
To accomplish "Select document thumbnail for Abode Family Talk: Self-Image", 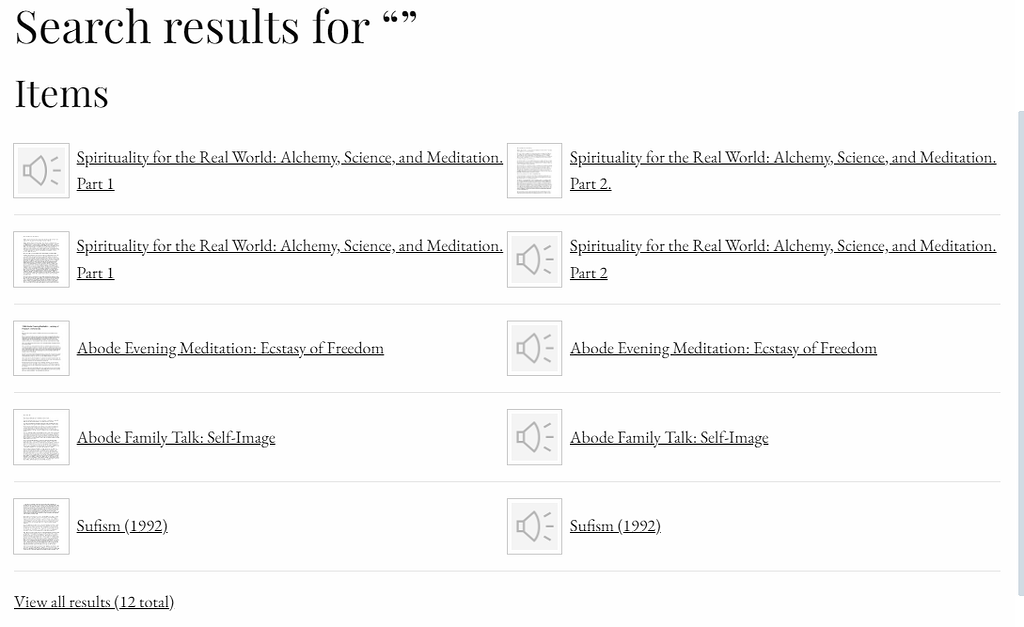I will (41, 437).
